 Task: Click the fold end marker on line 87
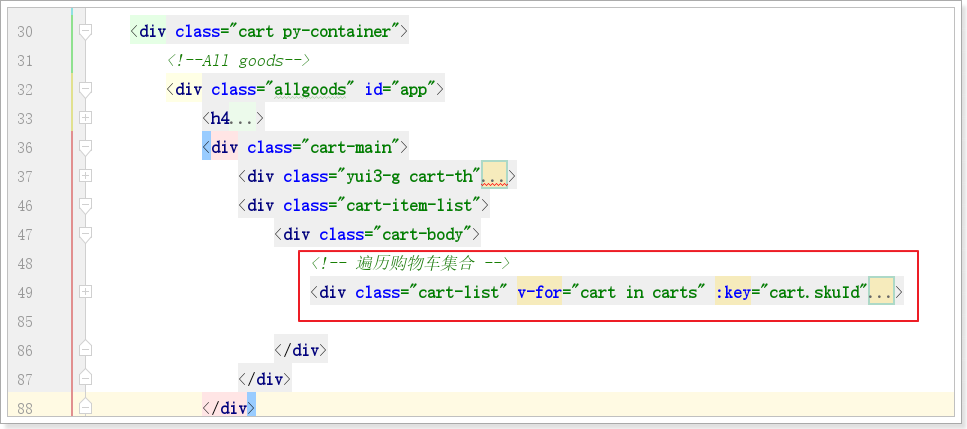pyautogui.click(x=85, y=379)
